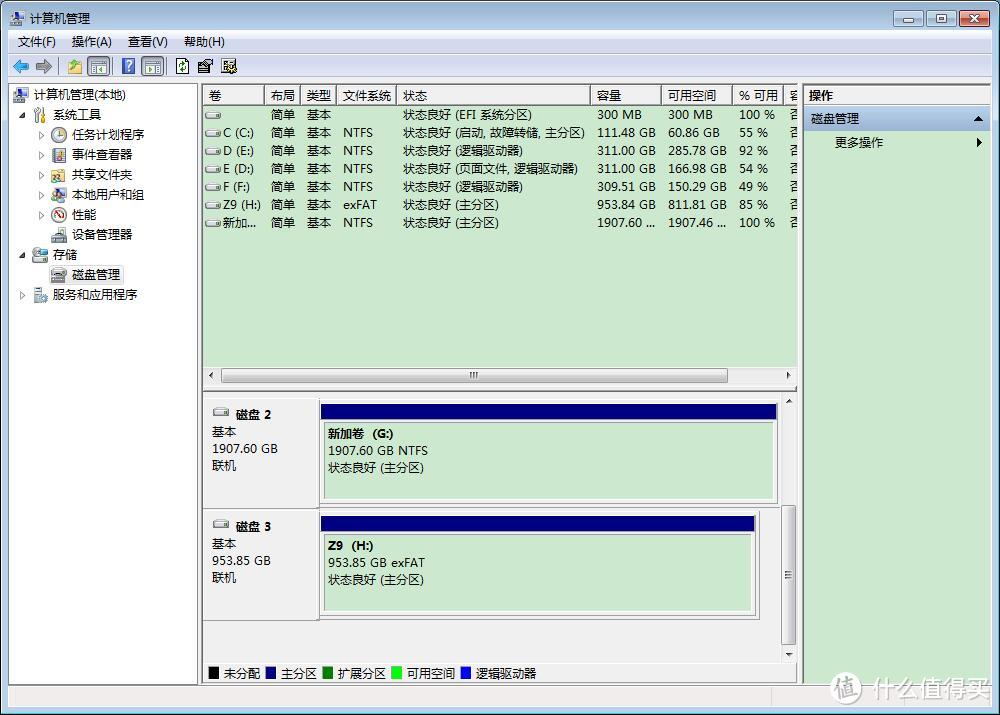Collapse the System Tools (系统工具) arrow

click(22, 115)
